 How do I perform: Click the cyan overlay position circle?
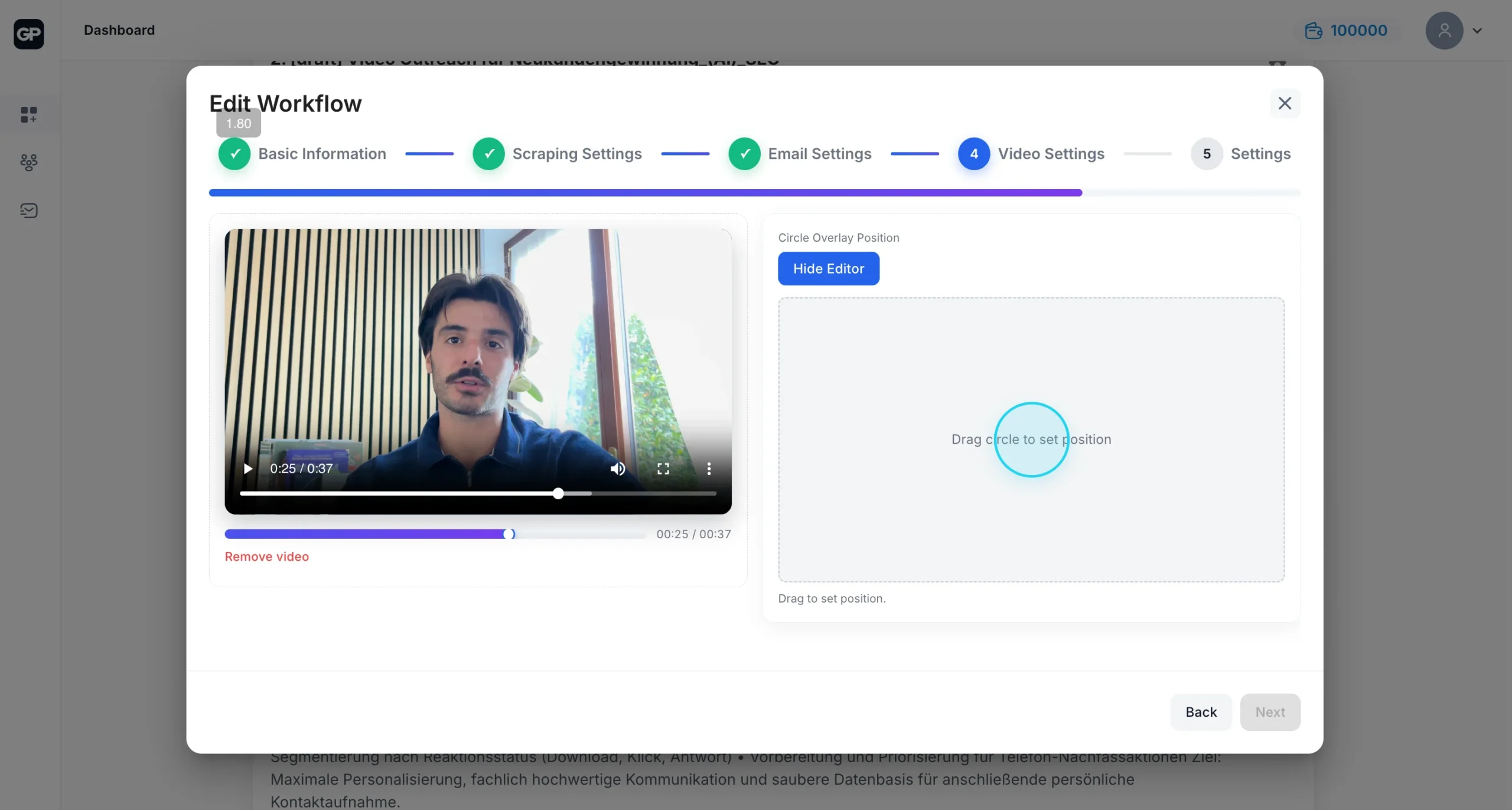pyautogui.click(x=1031, y=440)
